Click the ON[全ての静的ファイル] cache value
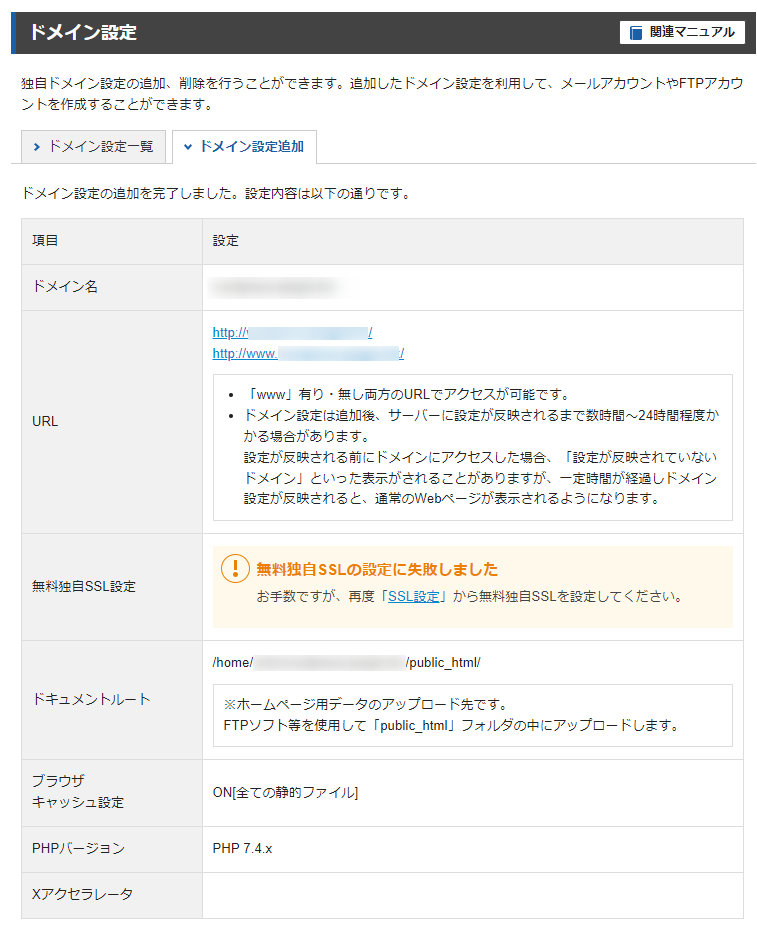 (285, 792)
